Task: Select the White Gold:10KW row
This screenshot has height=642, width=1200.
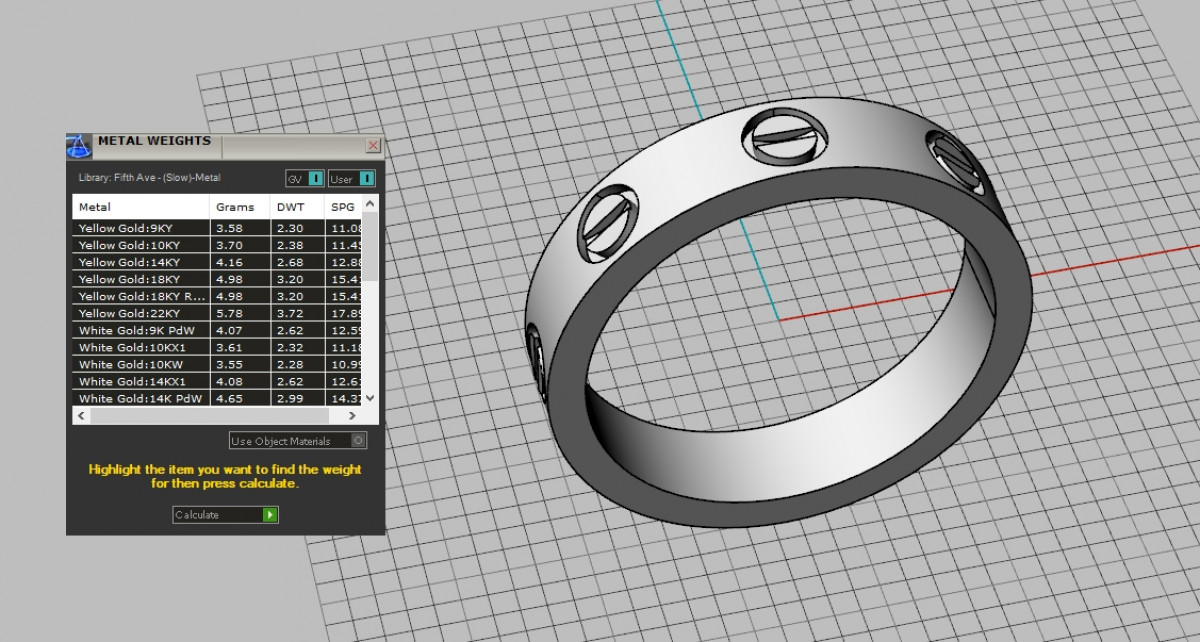Action: coord(140,364)
